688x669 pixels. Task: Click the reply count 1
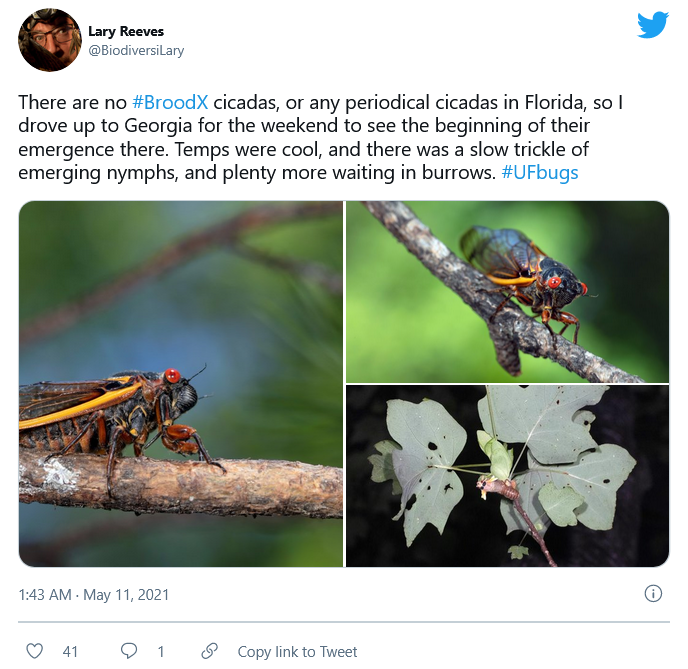pos(160,651)
